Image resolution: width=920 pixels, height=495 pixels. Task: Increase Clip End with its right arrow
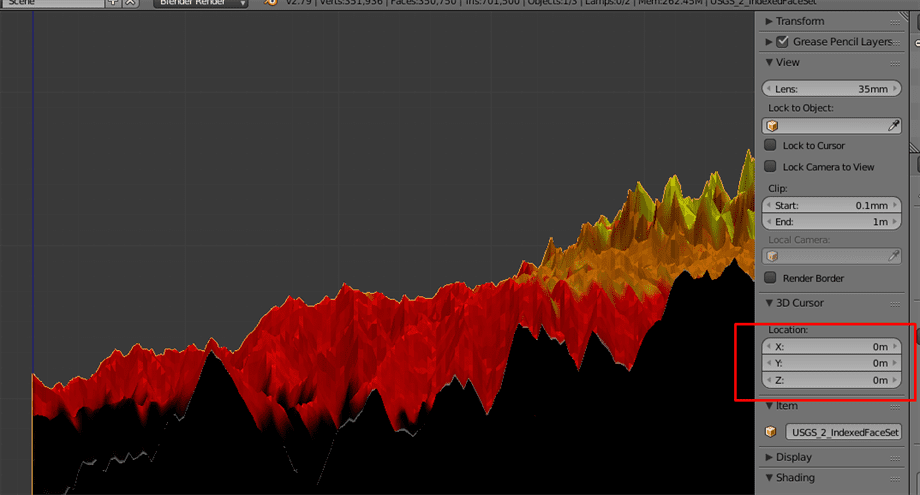895,222
